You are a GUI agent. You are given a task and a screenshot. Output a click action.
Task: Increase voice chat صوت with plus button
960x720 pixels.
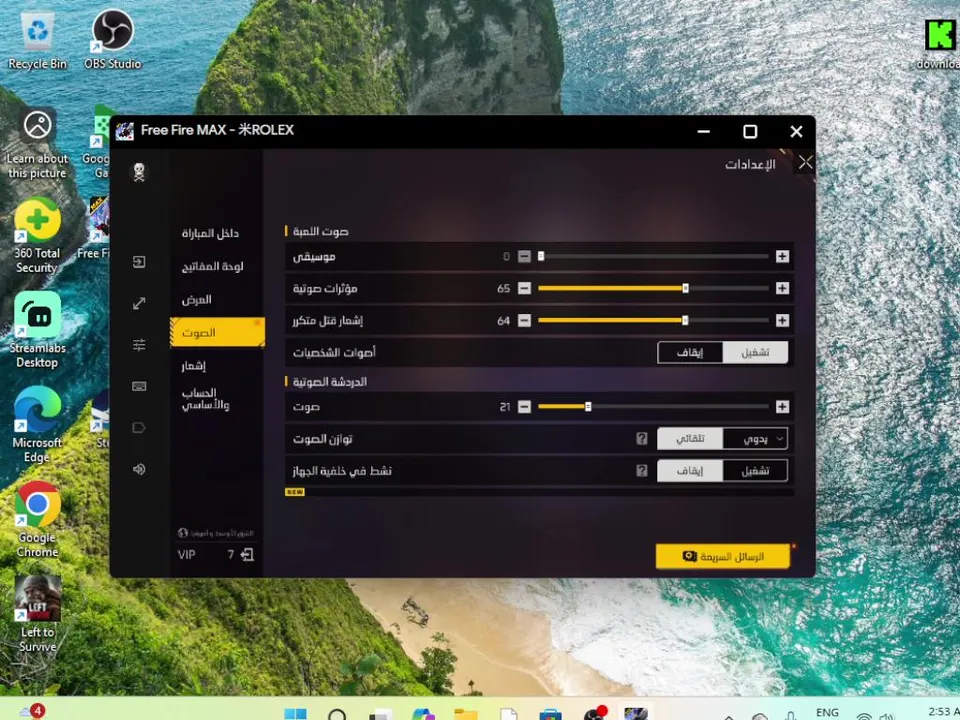tap(782, 407)
